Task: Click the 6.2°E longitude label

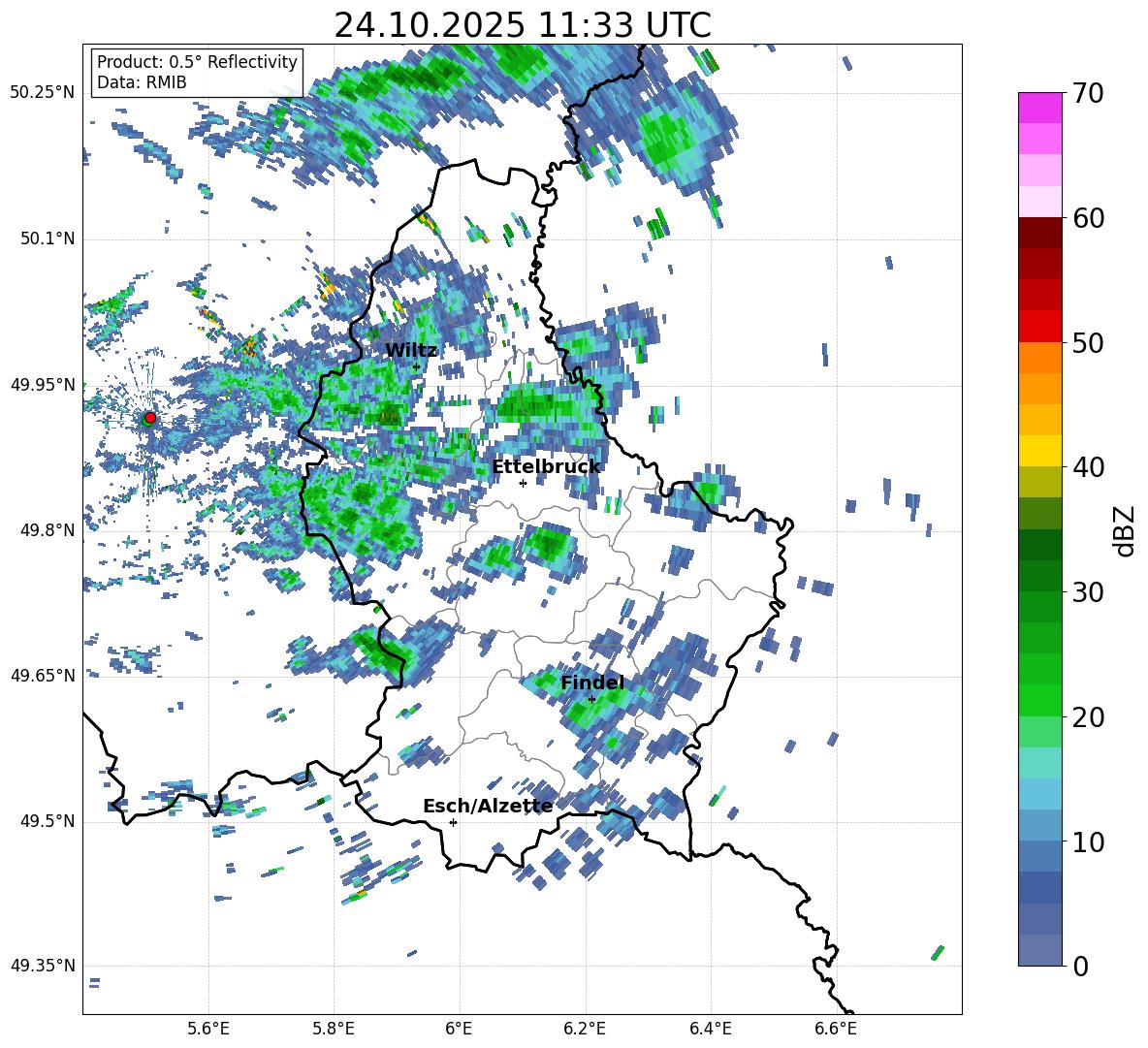Action: point(585,1029)
